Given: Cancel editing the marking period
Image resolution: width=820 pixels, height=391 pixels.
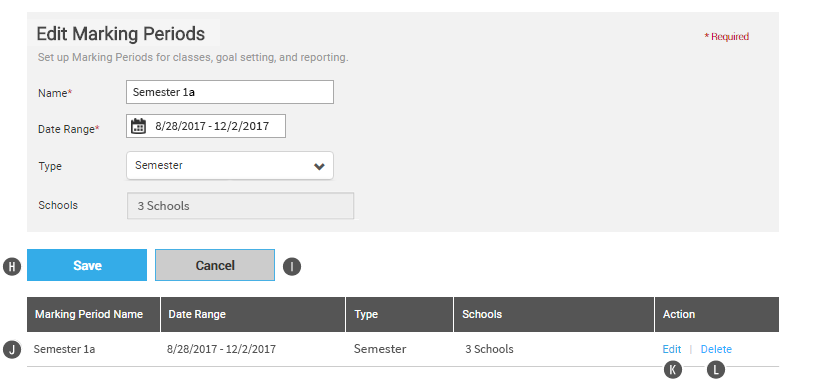Looking at the screenshot, I should (x=215, y=265).
